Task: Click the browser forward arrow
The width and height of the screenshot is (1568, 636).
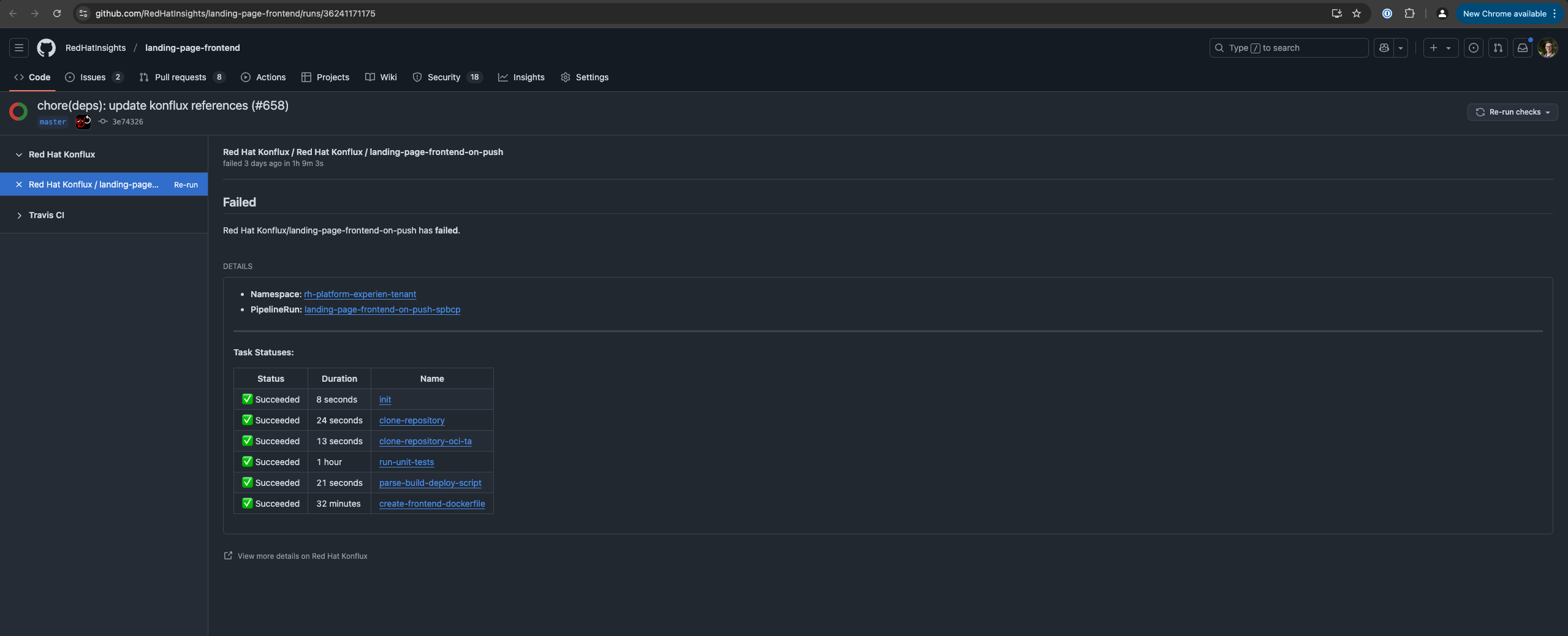Action: point(35,13)
